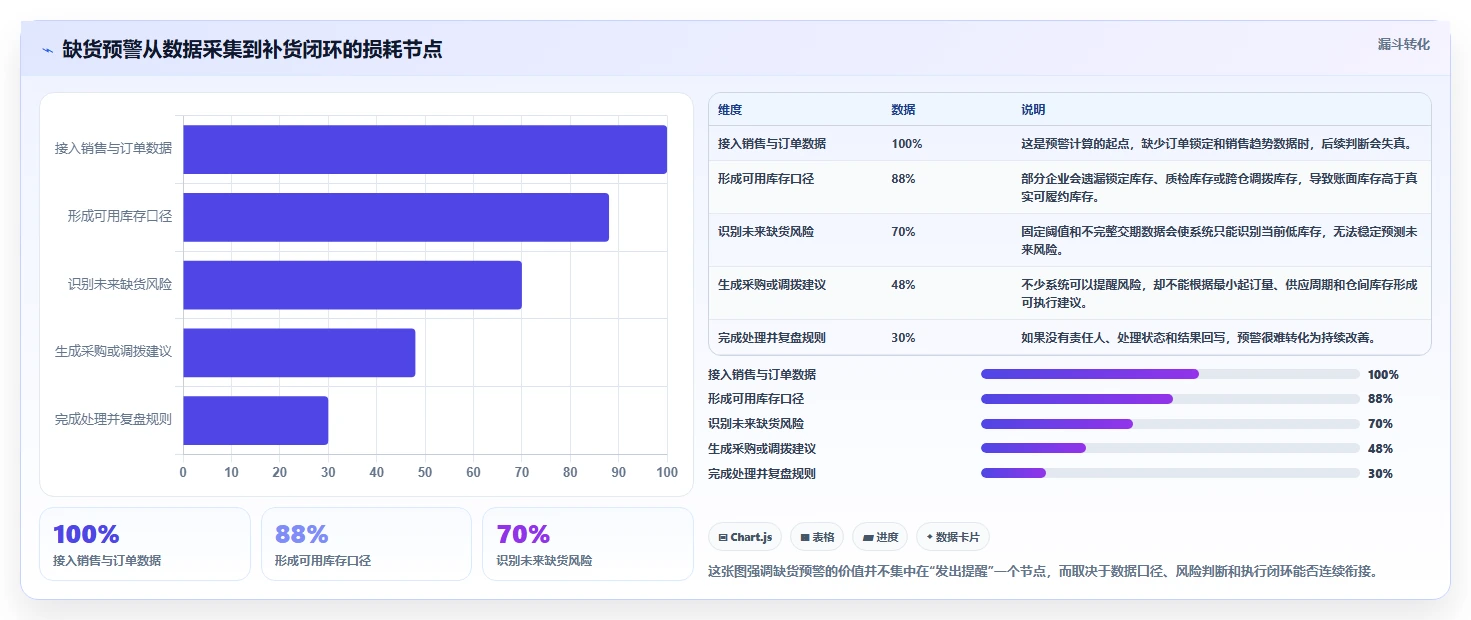The width and height of the screenshot is (1471, 620).
Task: Click the 完成处理并复盘规则 bar in the chart
Action: click(255, 420)
